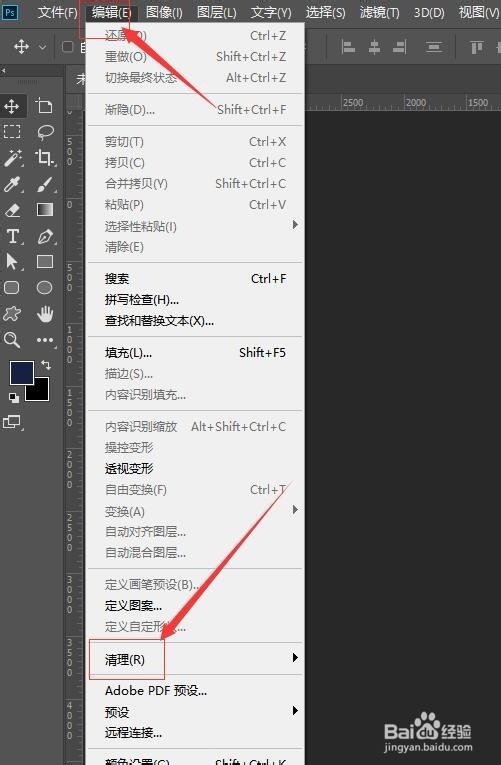Reset default foreground and background colors
Viewport: 501px width, 765px height.
[14, 398]
